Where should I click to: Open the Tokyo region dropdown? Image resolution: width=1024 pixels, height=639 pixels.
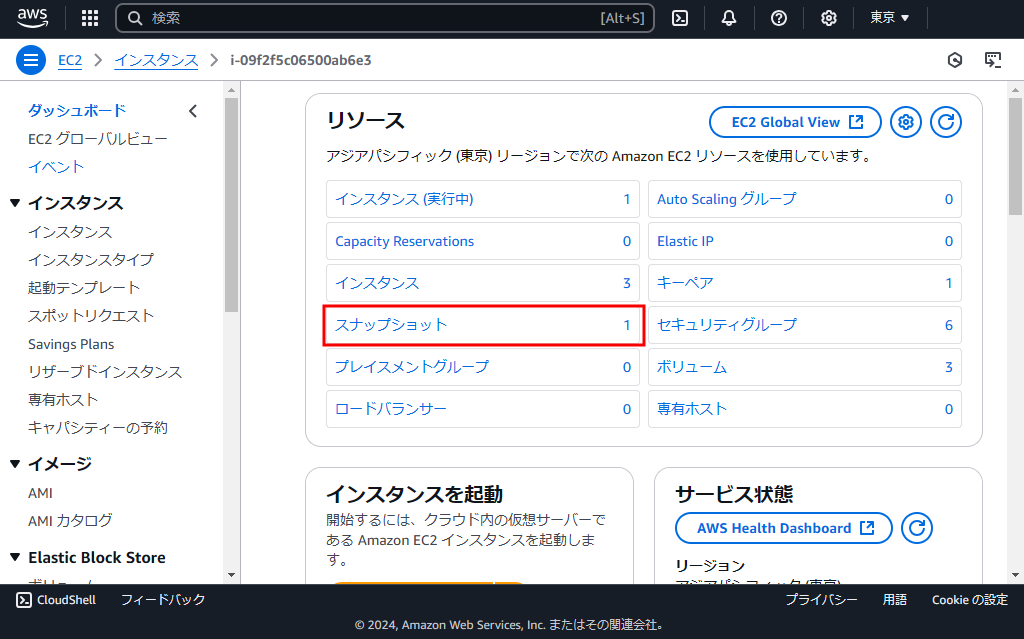tap(889, 18)
